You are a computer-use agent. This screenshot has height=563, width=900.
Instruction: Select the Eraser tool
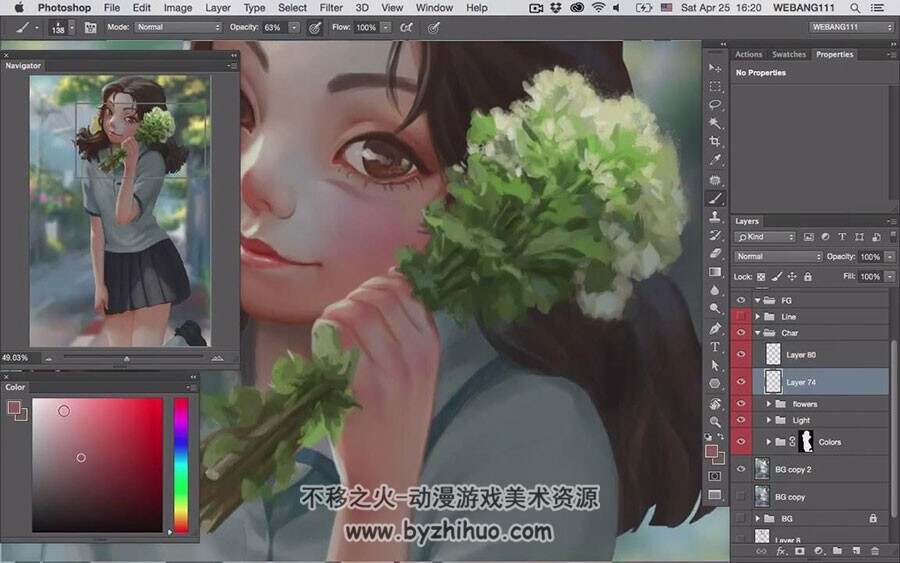point(715,253)
